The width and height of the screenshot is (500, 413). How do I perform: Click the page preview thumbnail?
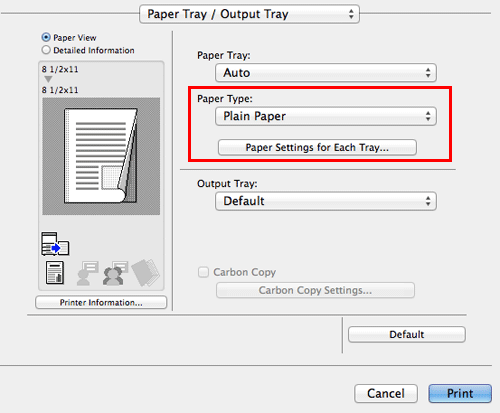(101, 156)
